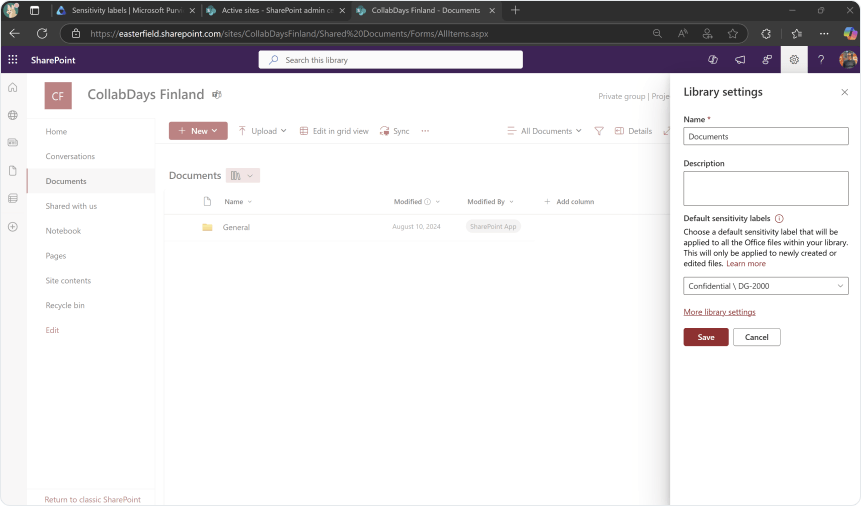Open Recycle bin in navigation
This screenshot has width=861, height=506.
tap(65, 305)
